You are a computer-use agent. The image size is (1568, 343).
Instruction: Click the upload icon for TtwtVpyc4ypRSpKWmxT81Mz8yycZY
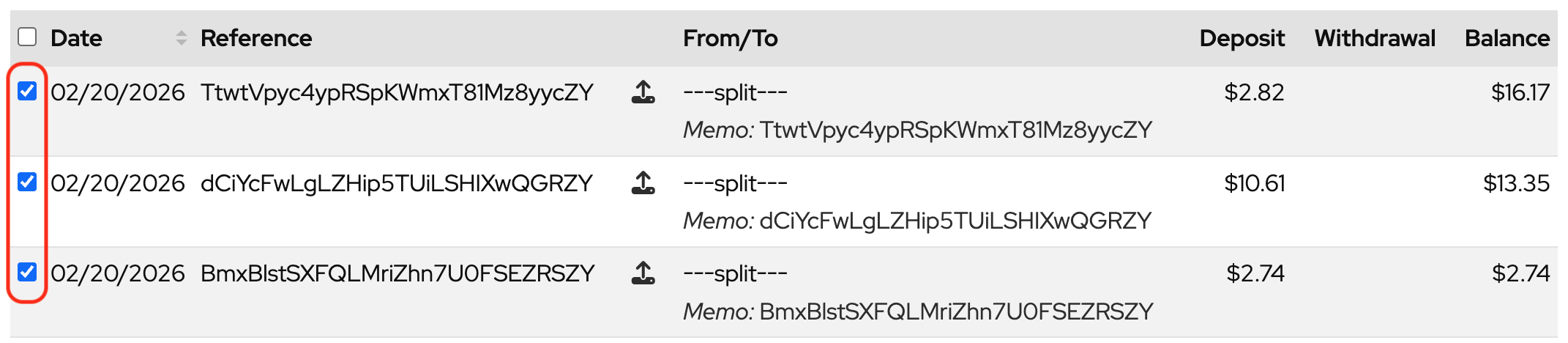[x=643, y=92]
